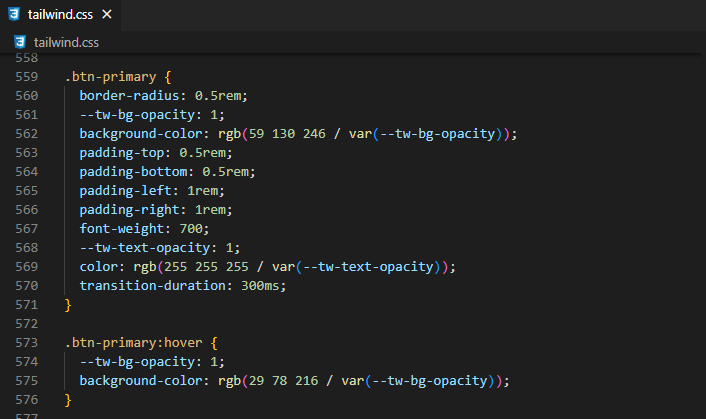
Task: Click the rgb value 29 78 216
Action: [x=283, y=381]
